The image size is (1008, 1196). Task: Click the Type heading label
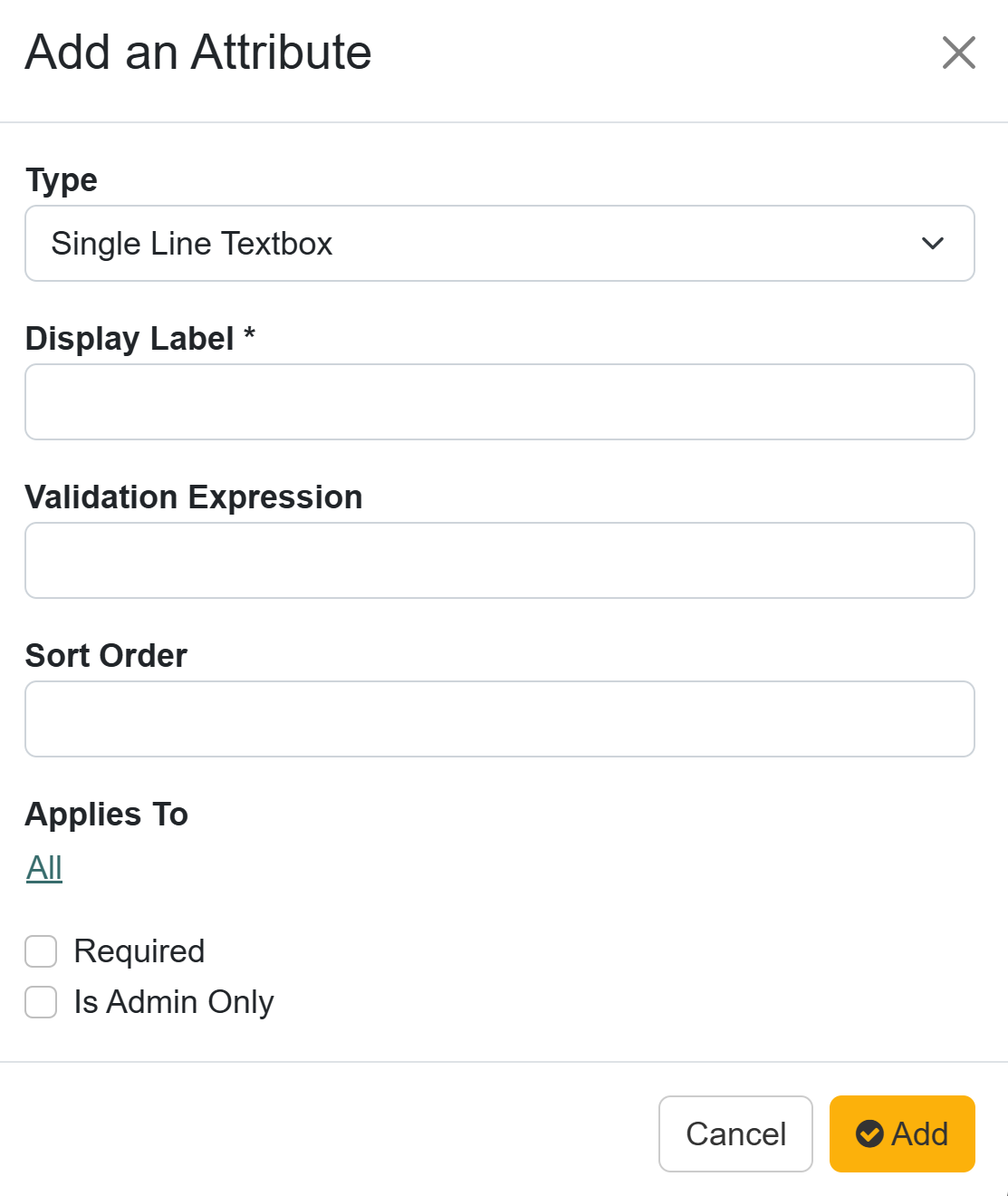point(62,180)
